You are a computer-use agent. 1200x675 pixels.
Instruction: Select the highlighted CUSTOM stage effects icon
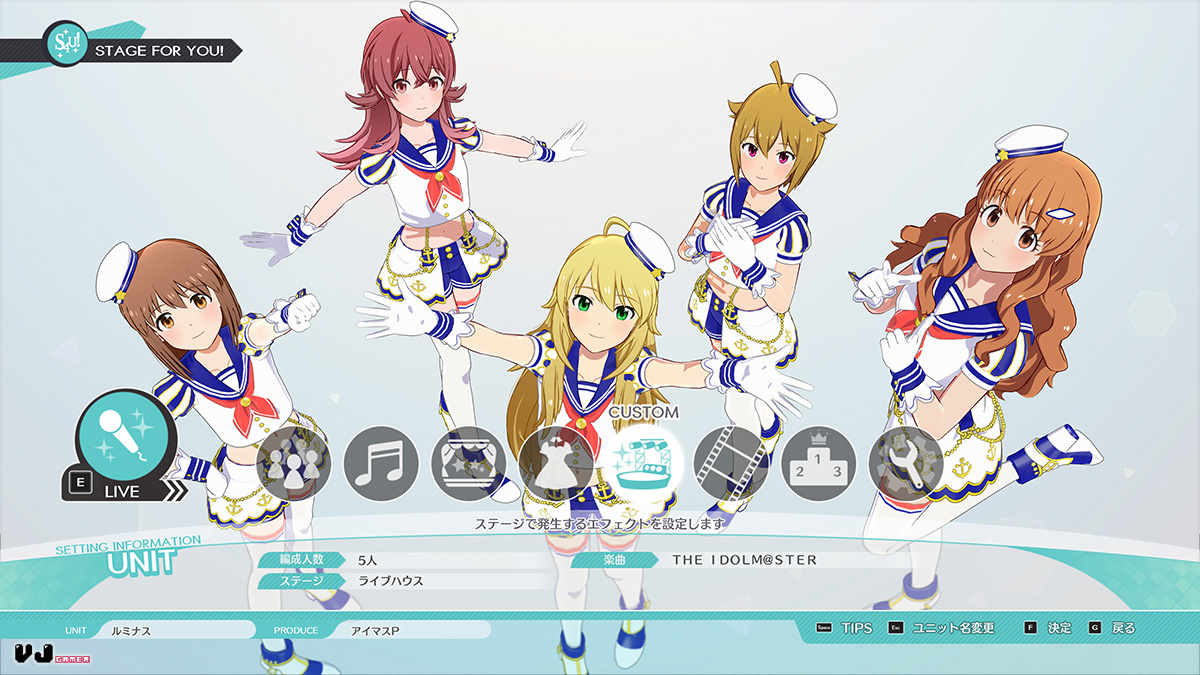point(643,464)
